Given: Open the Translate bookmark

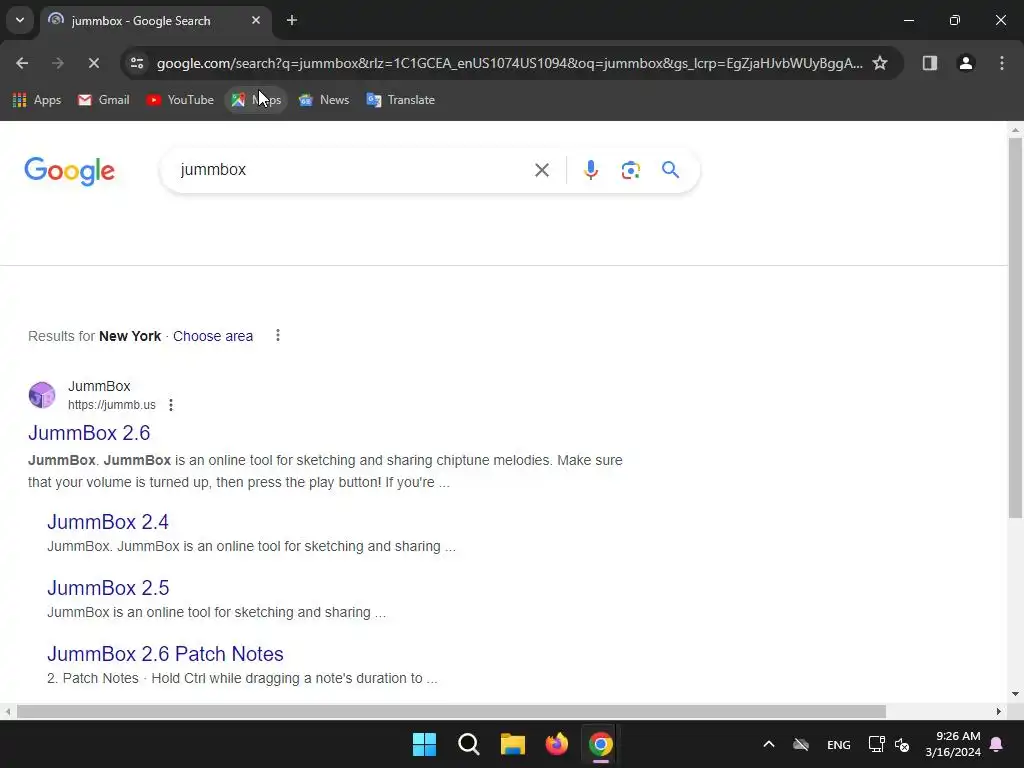Looking at the screenshot, I should (401, 100).
